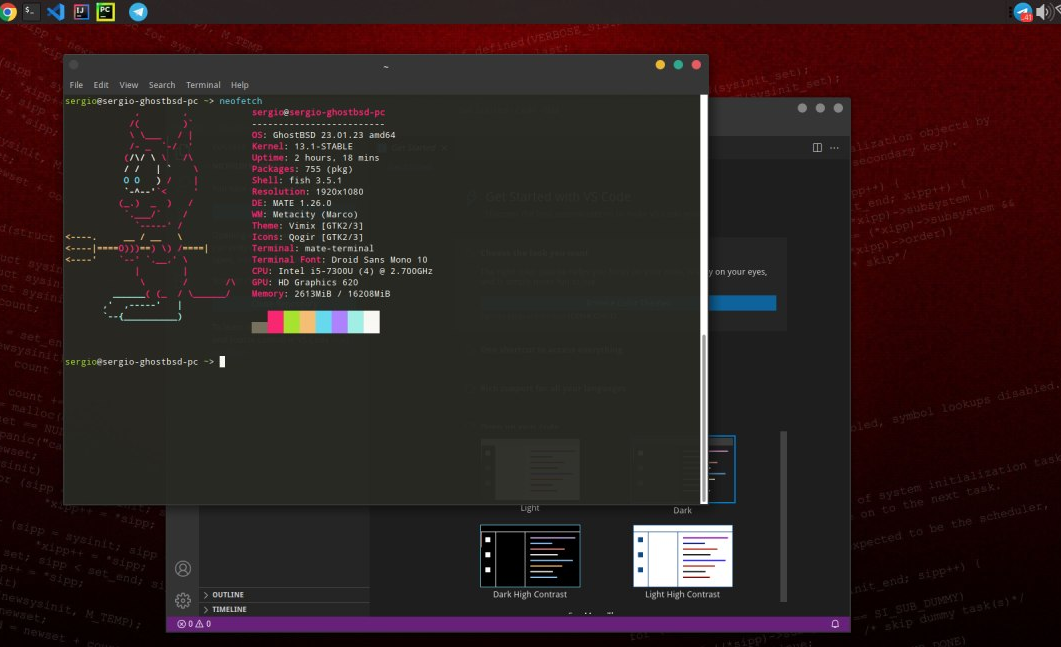Open the Telegram launcher next to PyCharm
The height and width of the screenshot is (647, 1061).
138,12
